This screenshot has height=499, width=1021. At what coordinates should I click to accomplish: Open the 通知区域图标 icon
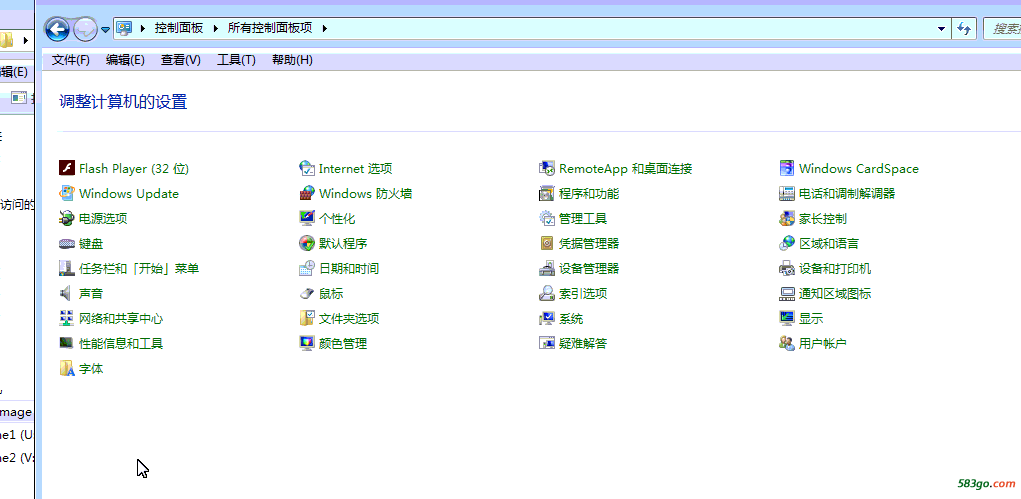[787, 293]
